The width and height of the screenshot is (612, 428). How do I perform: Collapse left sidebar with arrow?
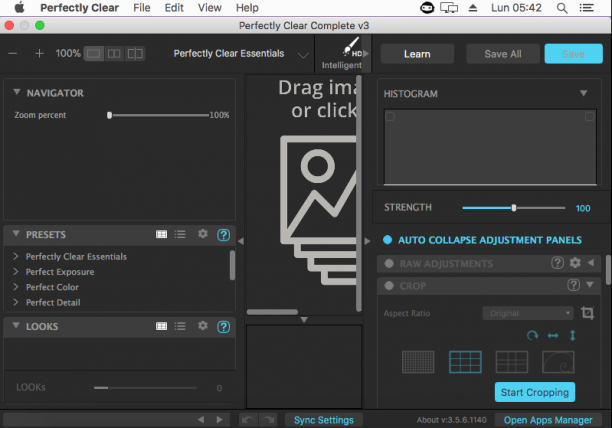(x=241, y=241)
